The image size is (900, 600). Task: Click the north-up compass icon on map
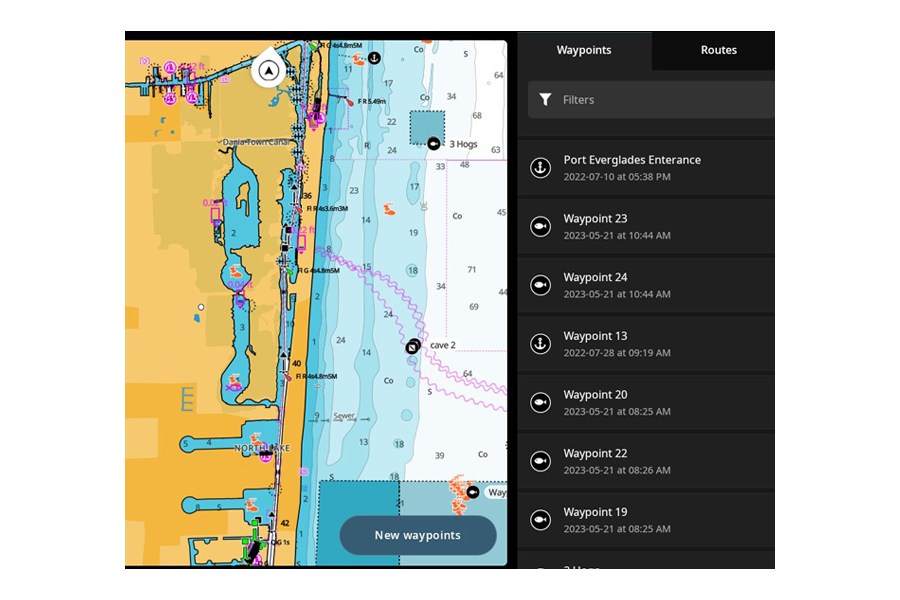pos(268,71)
